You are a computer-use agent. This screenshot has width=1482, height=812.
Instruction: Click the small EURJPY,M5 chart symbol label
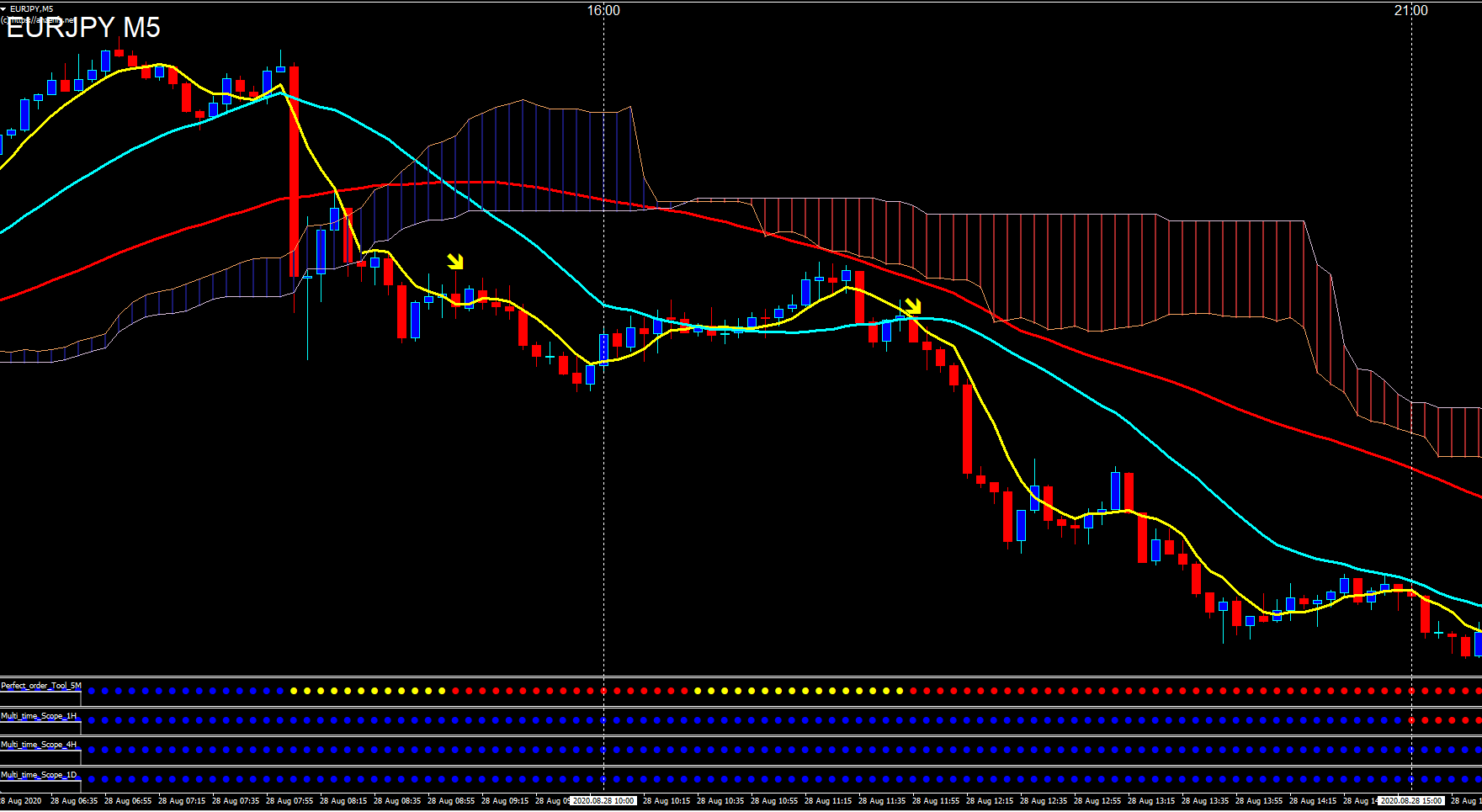[31, 8]
